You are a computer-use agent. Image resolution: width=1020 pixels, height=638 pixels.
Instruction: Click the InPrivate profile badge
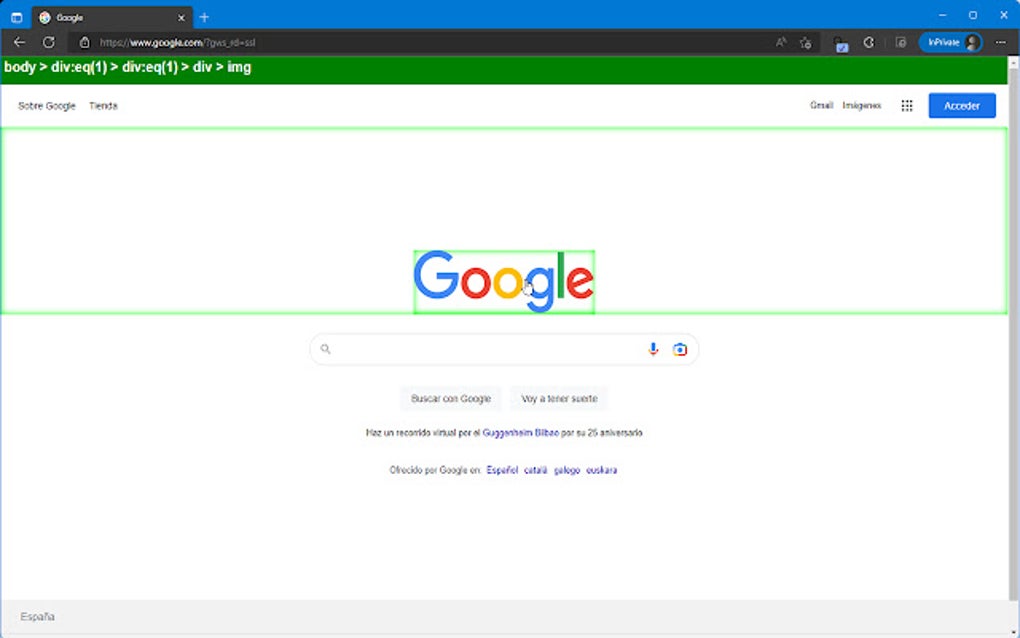point(949,42)
